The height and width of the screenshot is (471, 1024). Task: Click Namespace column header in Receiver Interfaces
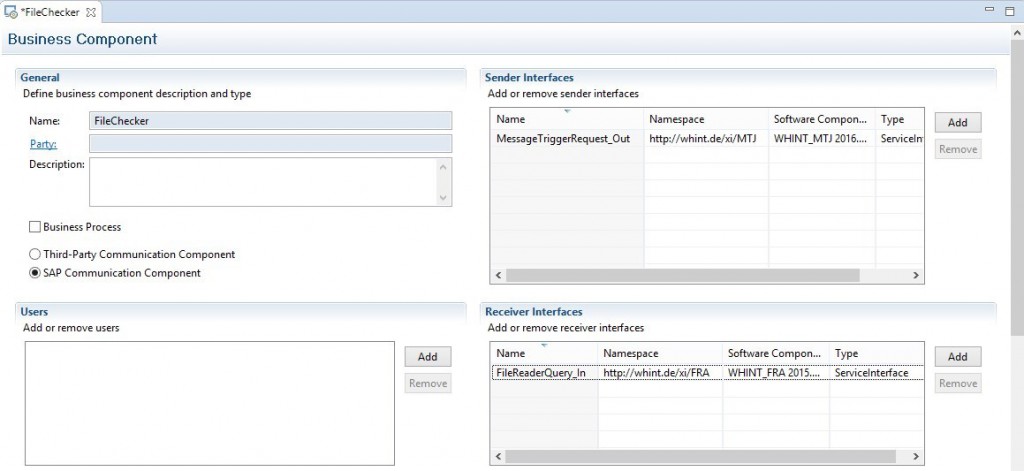pos(660,353)
